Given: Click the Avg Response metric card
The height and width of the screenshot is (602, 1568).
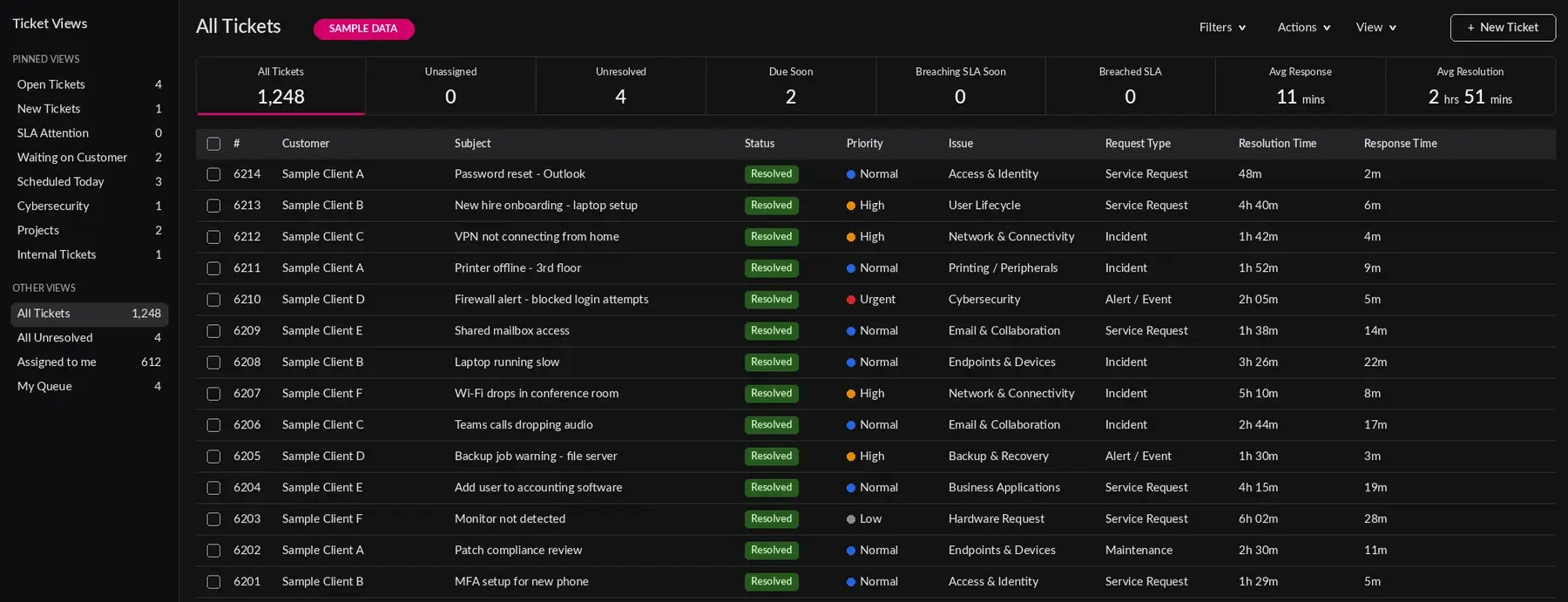Looking at the screenshot, I should coord(1300,86).
